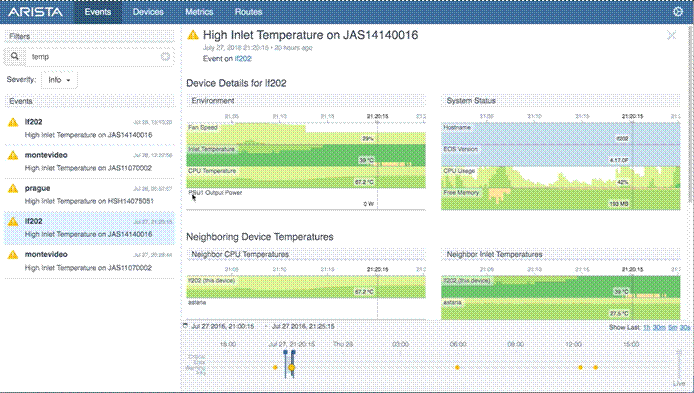Click the Fan Speed chart row
This screenshot has width=694, height=393.
(306, 134)
